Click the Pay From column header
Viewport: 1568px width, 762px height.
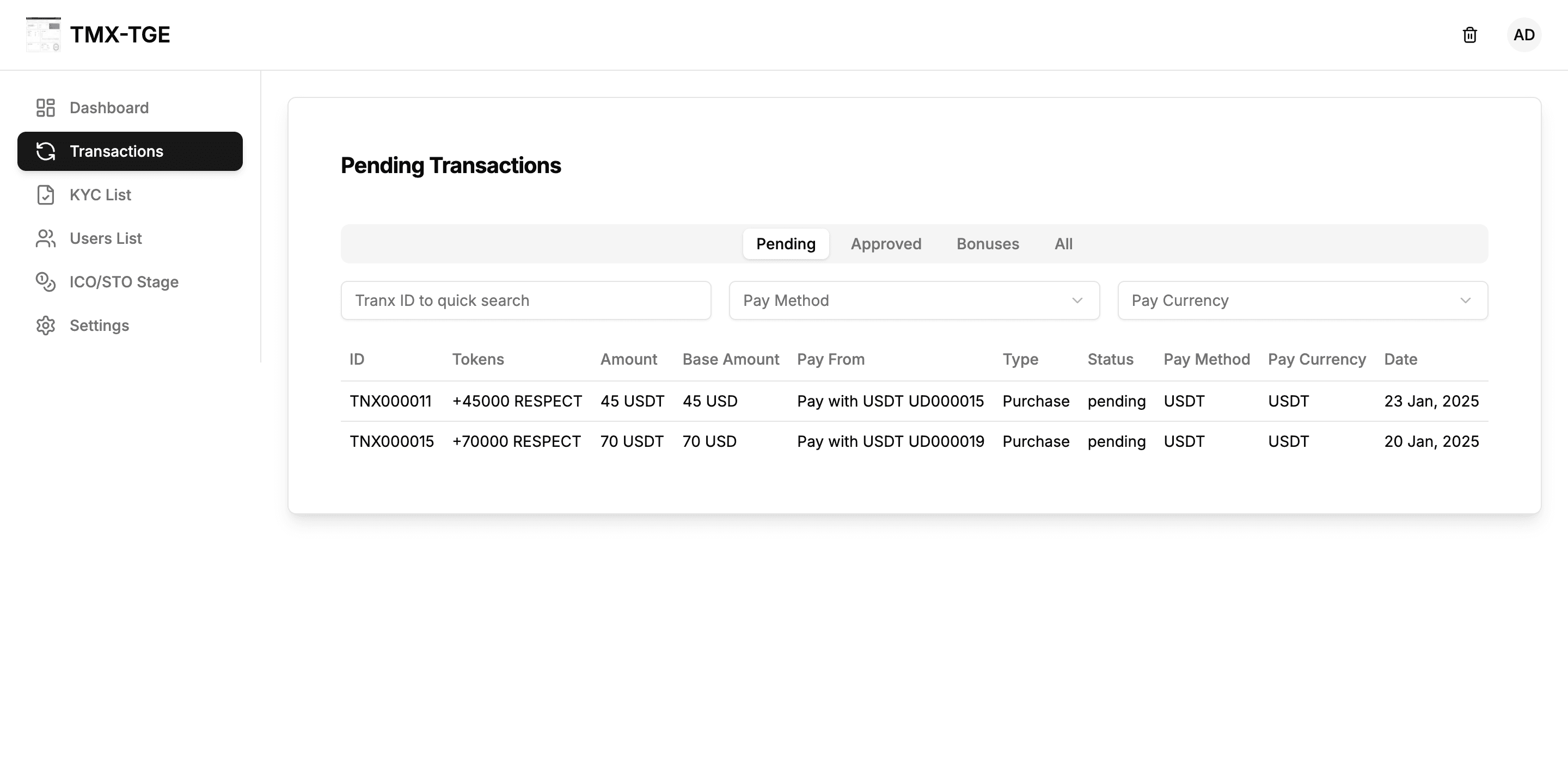[x=831, y=360]
